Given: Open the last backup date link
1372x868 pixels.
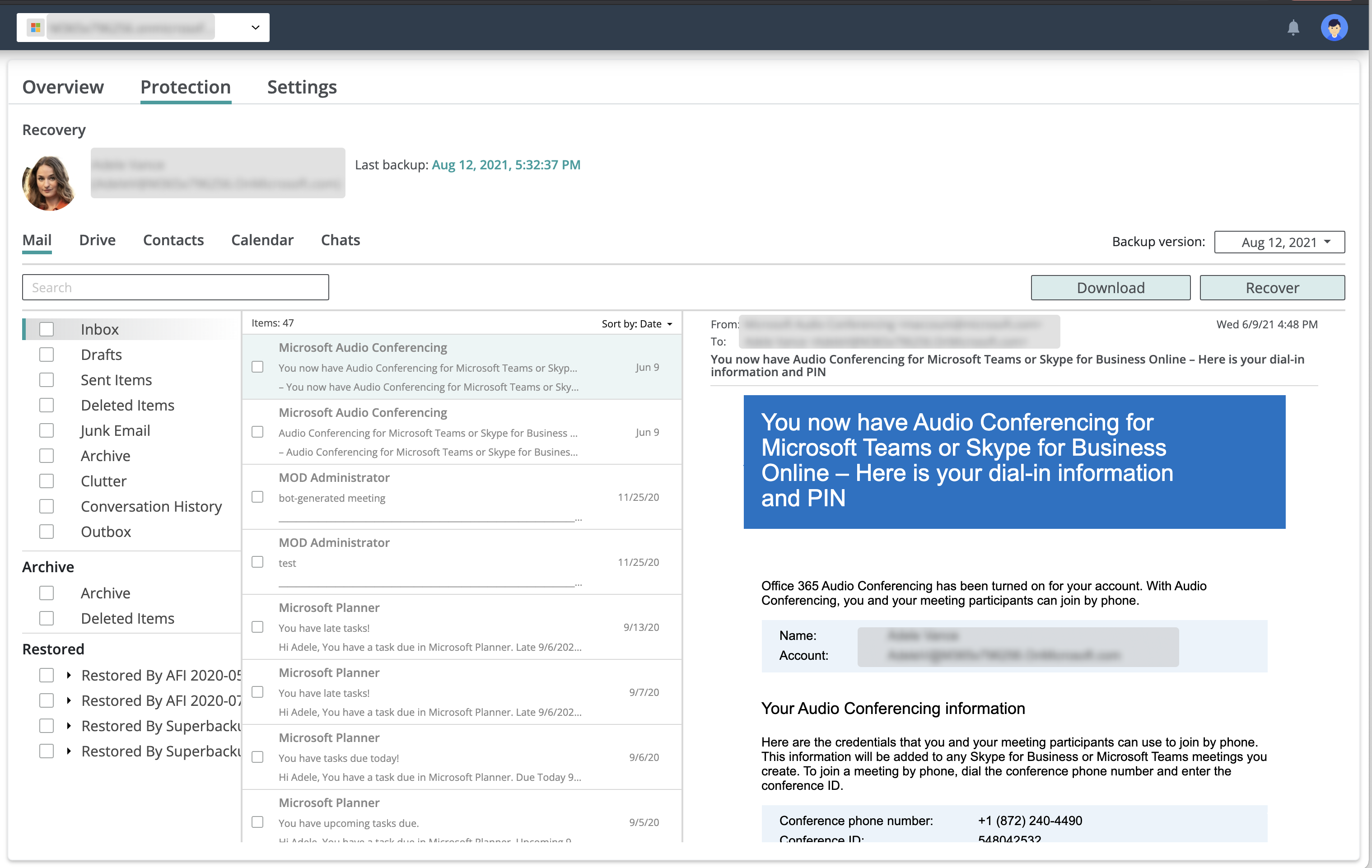Looking at the screenshot, I should (506, 165).
